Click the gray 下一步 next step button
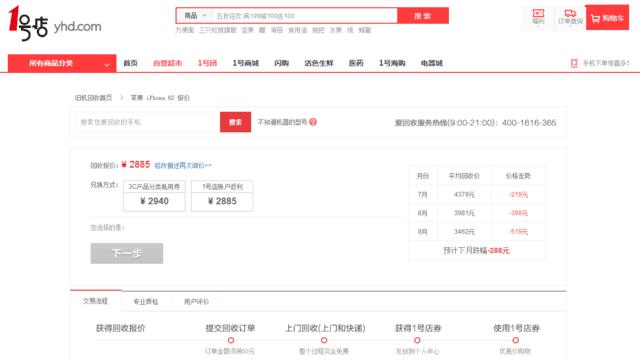Image resolution: width=640 pixels, height=361 pixels. [x=127, y=253]
